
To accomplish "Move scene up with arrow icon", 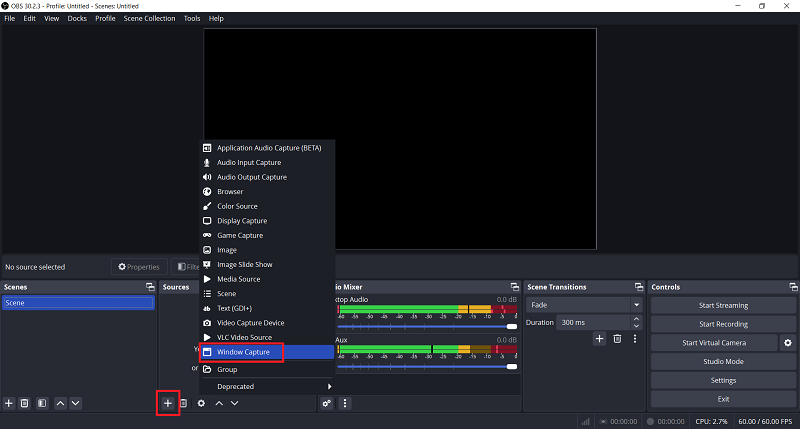I will (x=60, y=403).
